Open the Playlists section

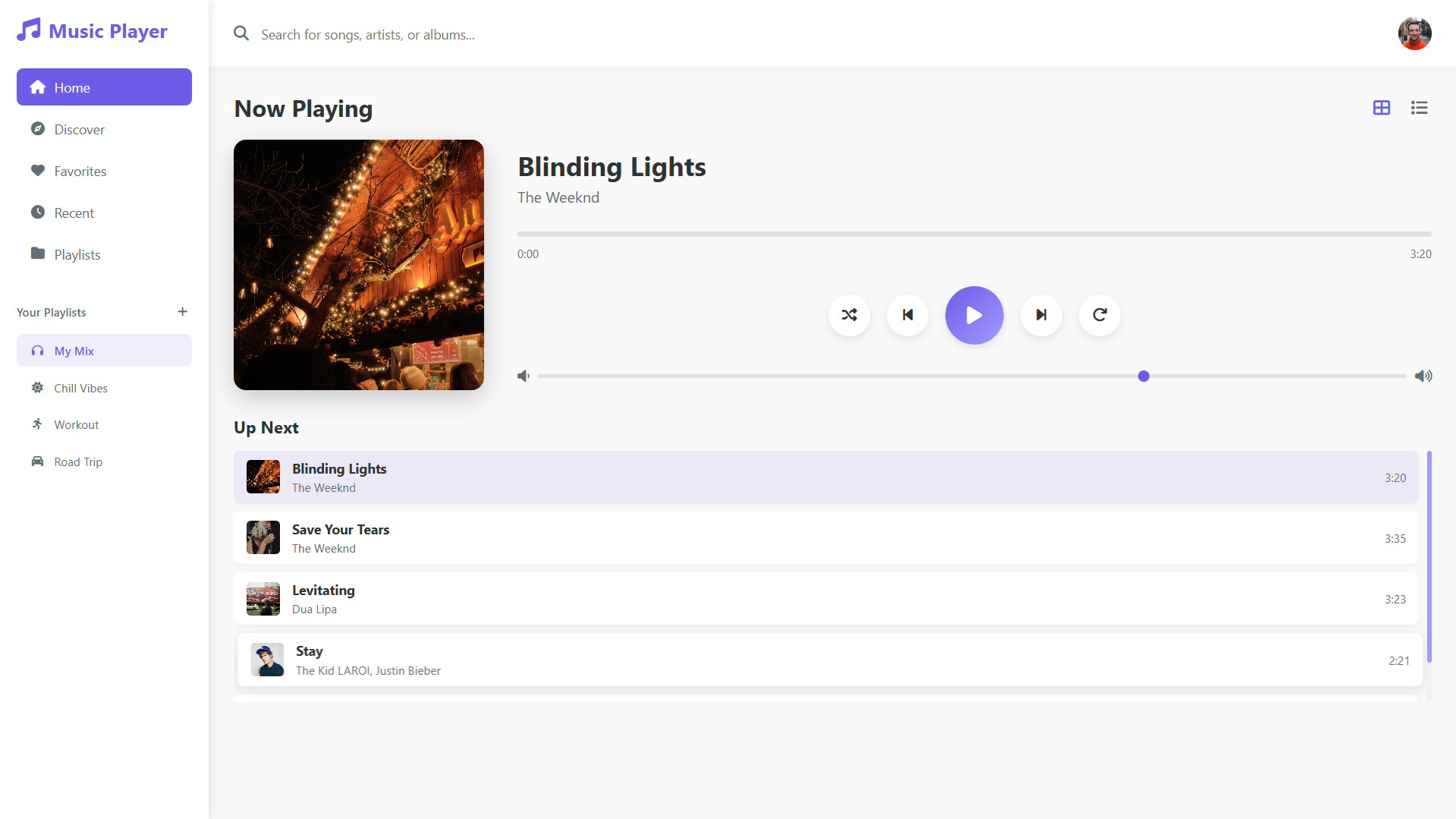point(104,254)
